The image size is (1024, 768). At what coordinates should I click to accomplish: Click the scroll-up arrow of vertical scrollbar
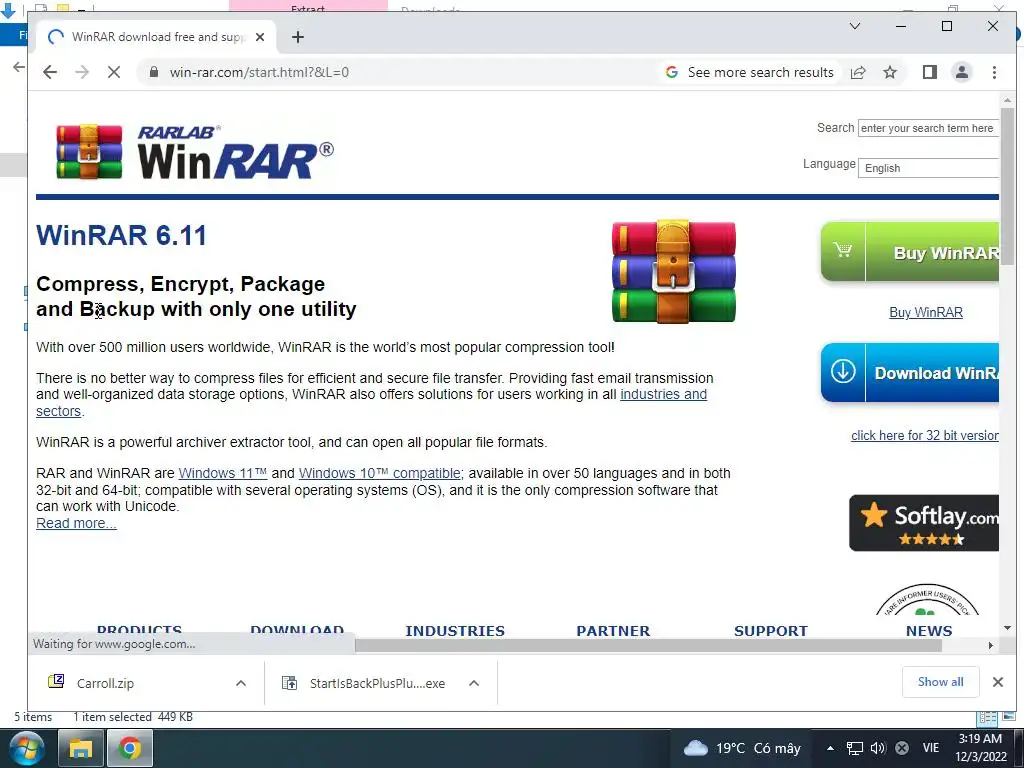tap(1007, 100)
